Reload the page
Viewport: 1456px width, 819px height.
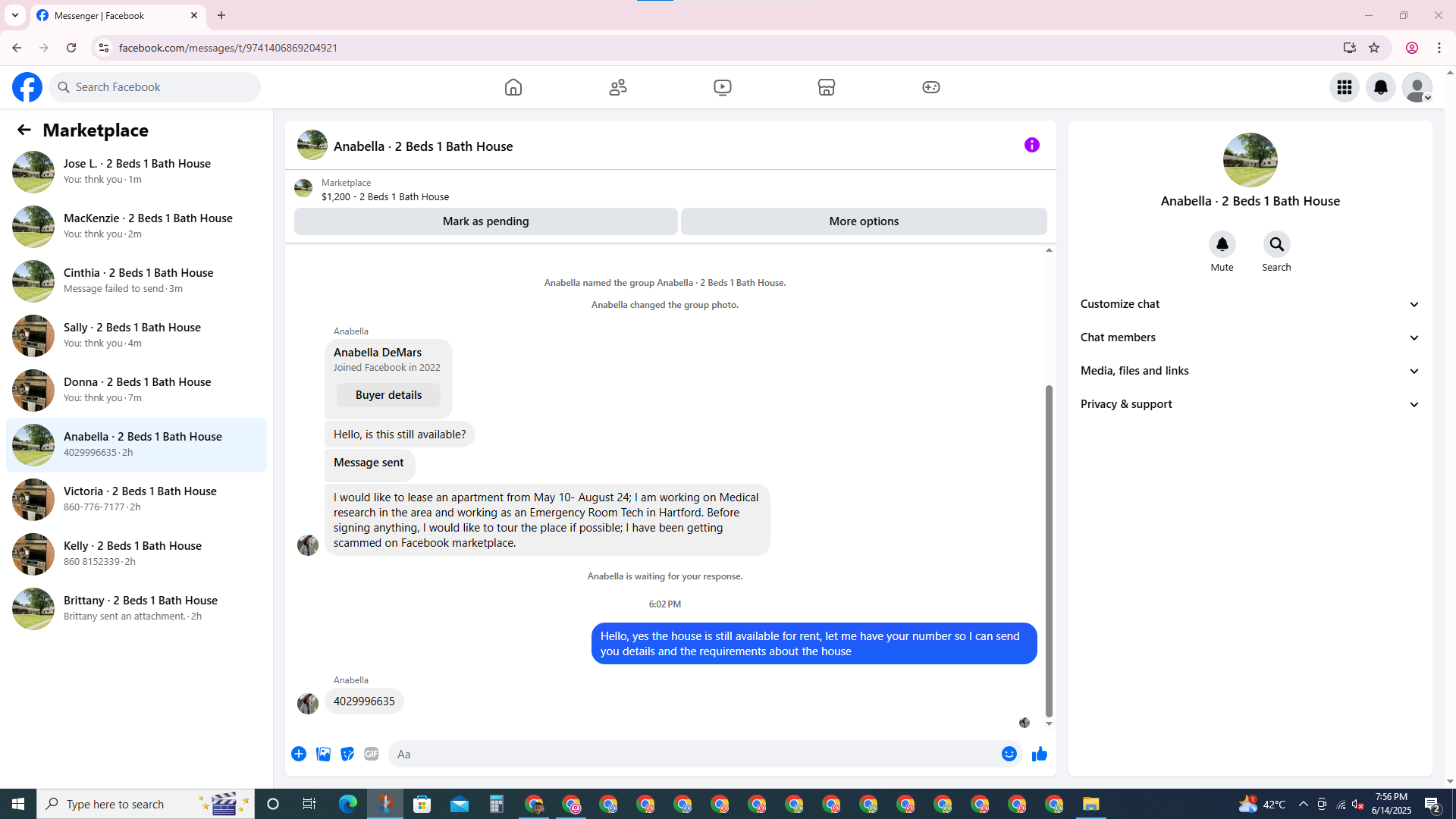pos(71,48)
